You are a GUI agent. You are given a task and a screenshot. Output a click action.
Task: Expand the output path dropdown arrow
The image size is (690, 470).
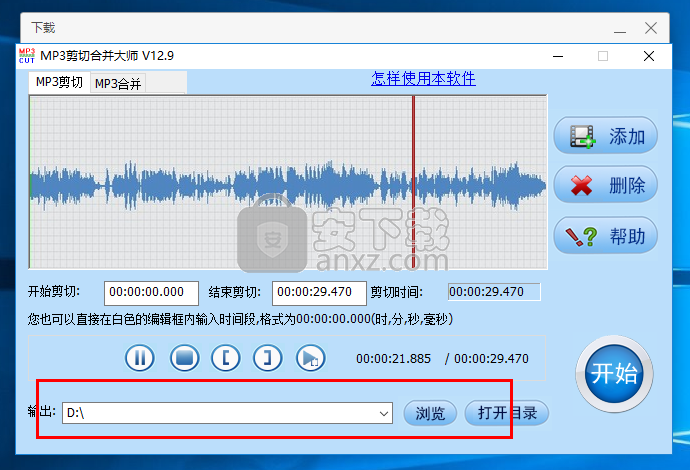coord(384,414)
